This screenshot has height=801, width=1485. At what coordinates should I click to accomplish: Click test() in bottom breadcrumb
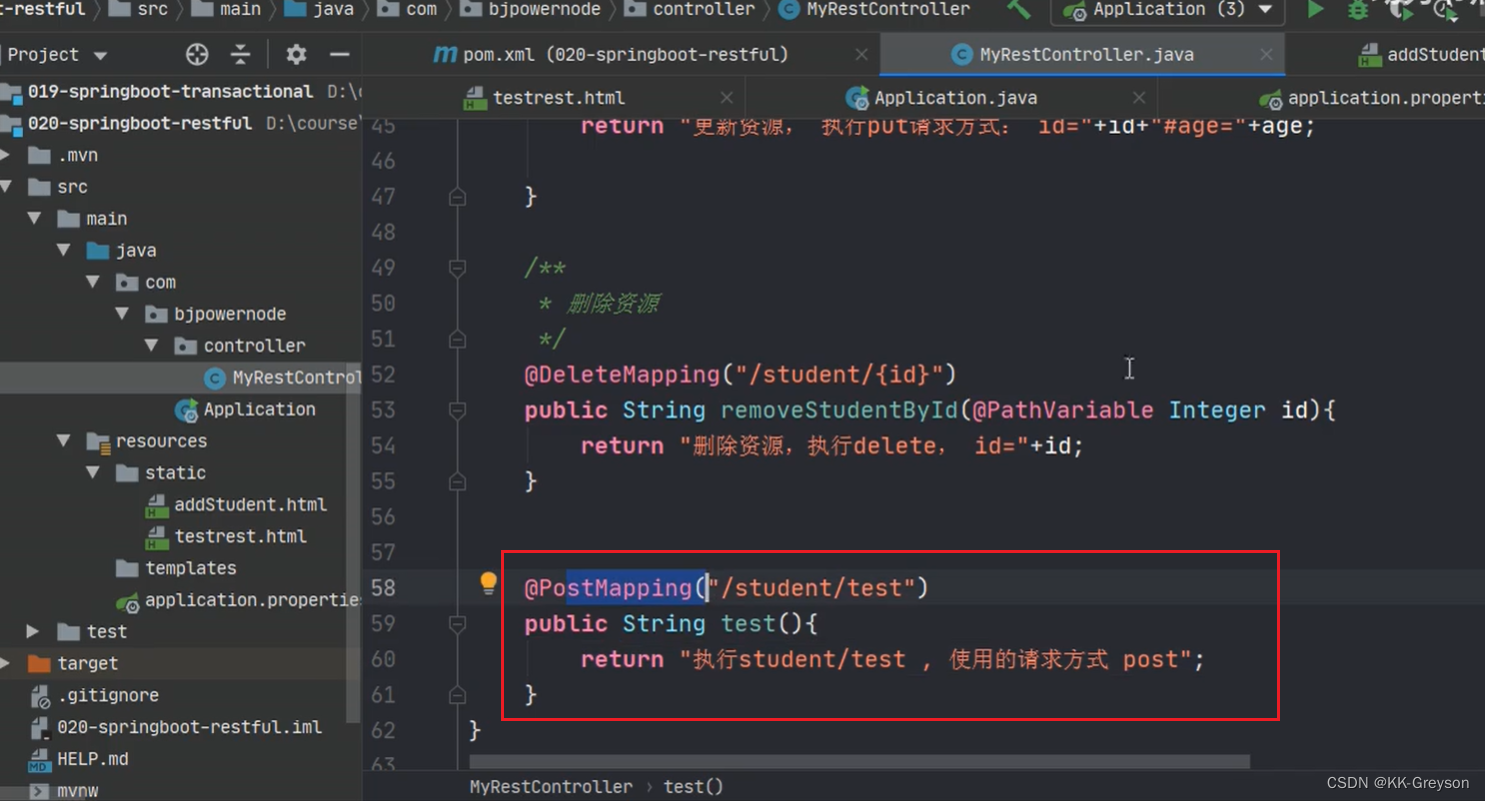pos(693,787)
